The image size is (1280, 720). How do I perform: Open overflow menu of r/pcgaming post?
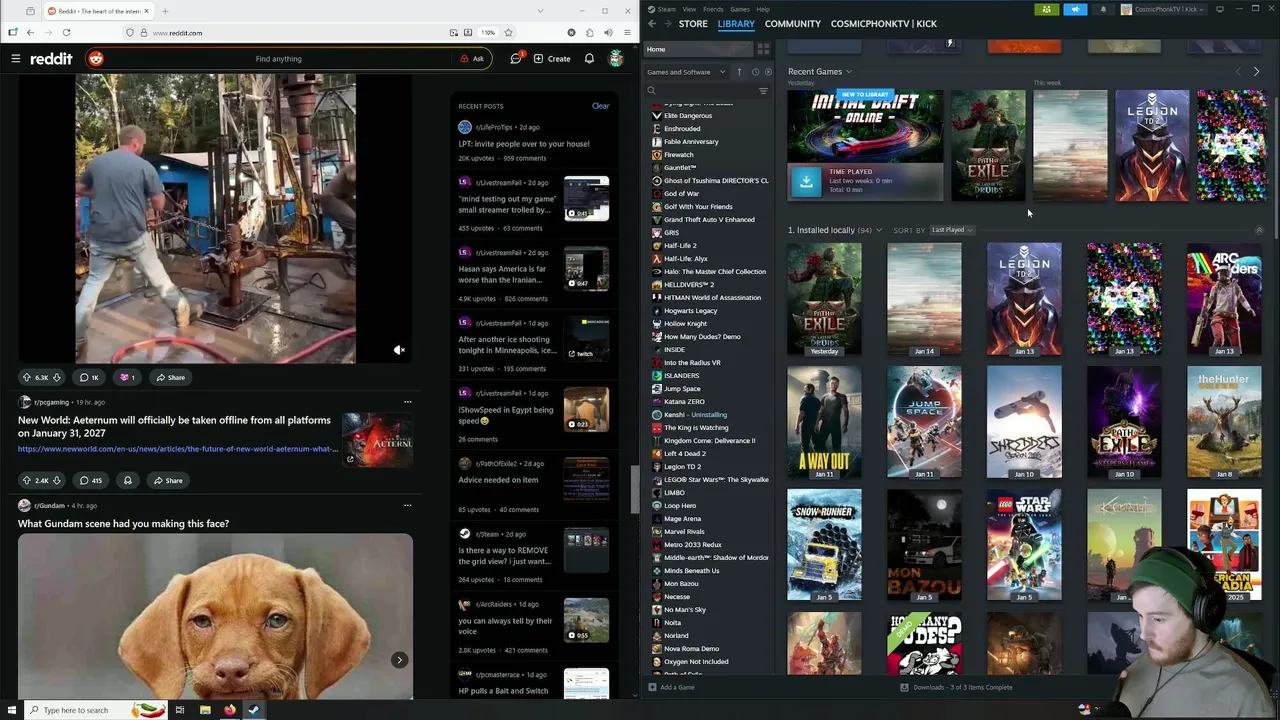pyautogui.click(x=407, y=402)
